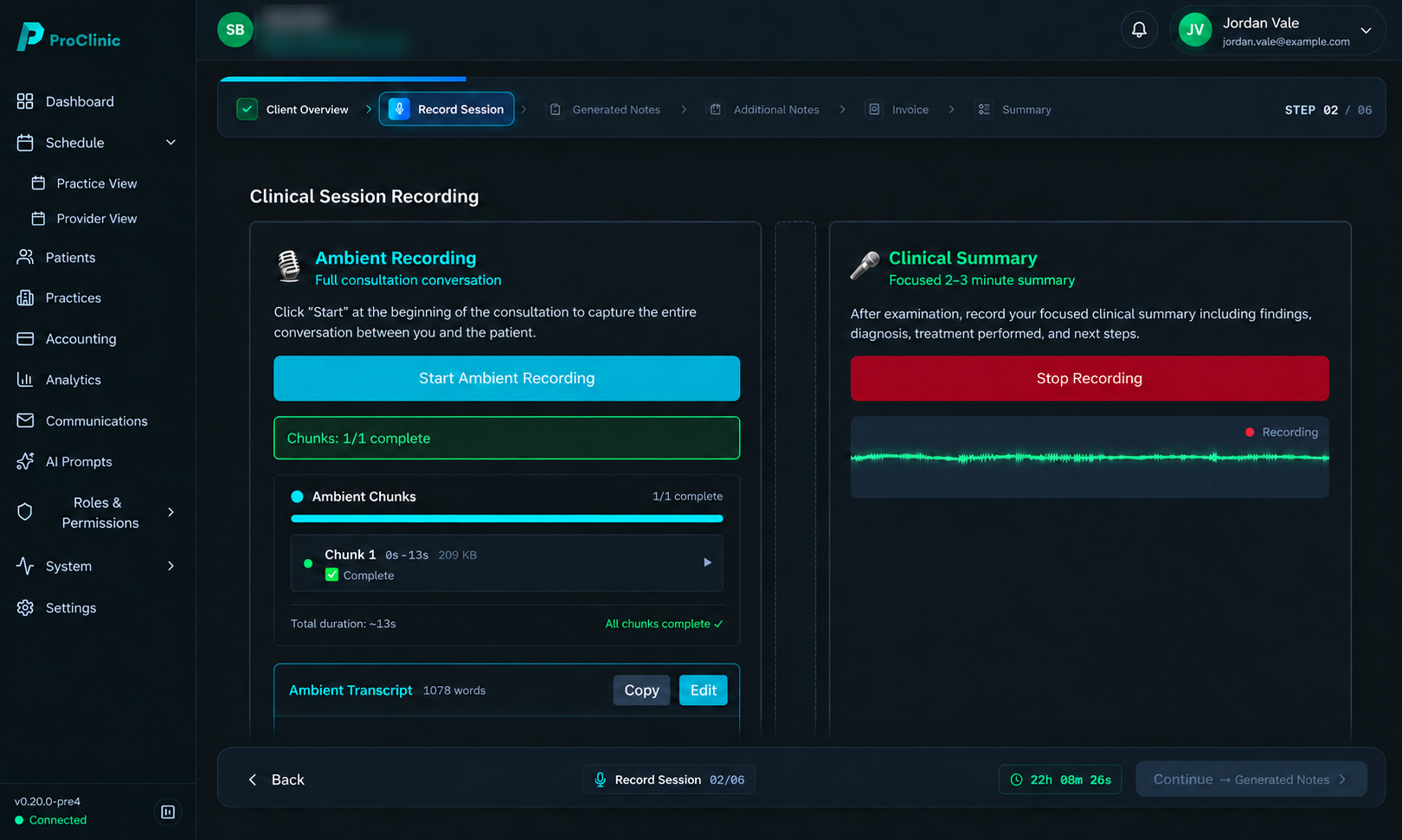Go to the Client Overview step
1402x840 pixels.
[x=293, y=109]
